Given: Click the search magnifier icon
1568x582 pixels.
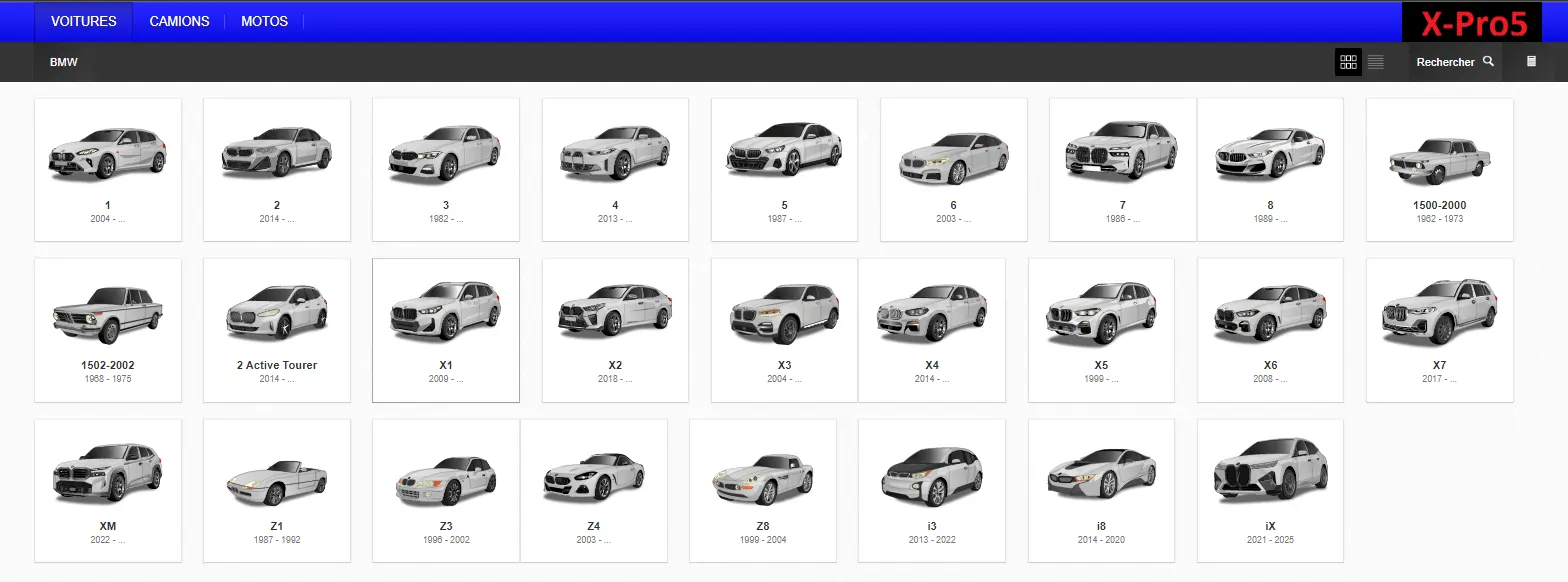Looking at the screenshot, I should coord(1488,61).
